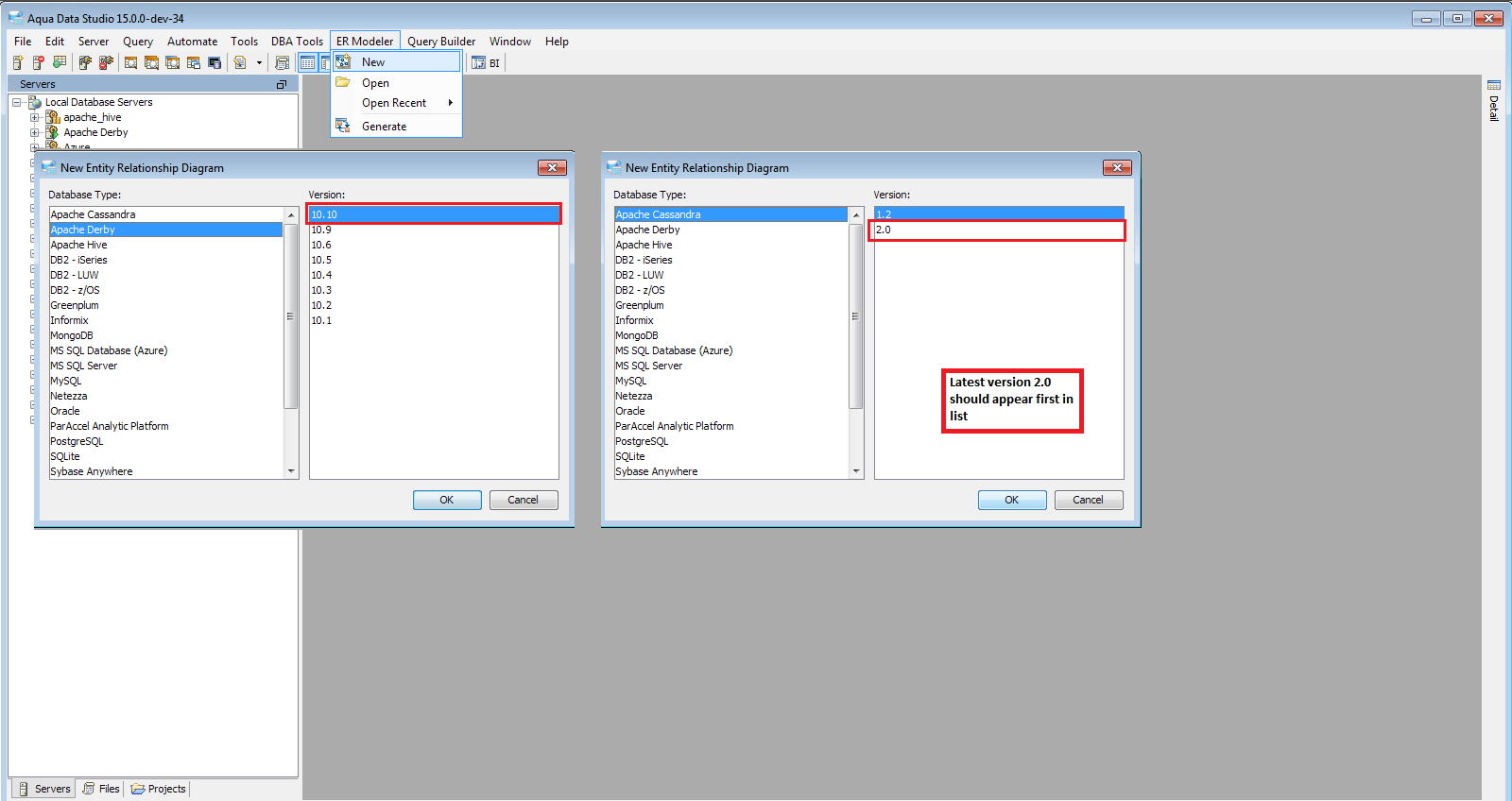Select version 10.9 in the Version list

434,230
